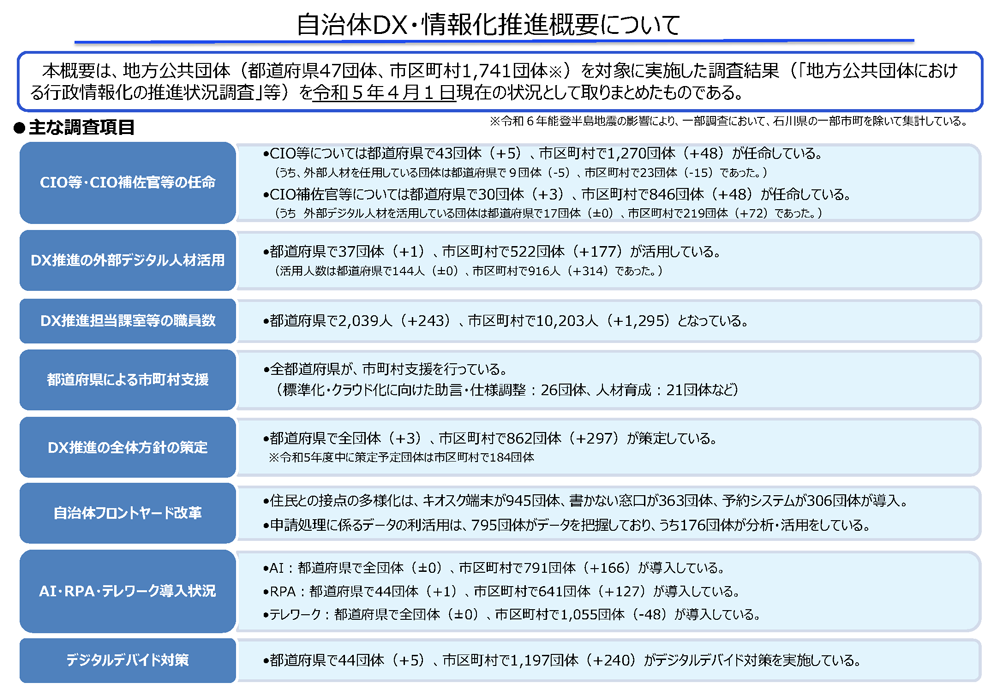Click the line on キオスク端末が945団体

(x=585, y=501)
